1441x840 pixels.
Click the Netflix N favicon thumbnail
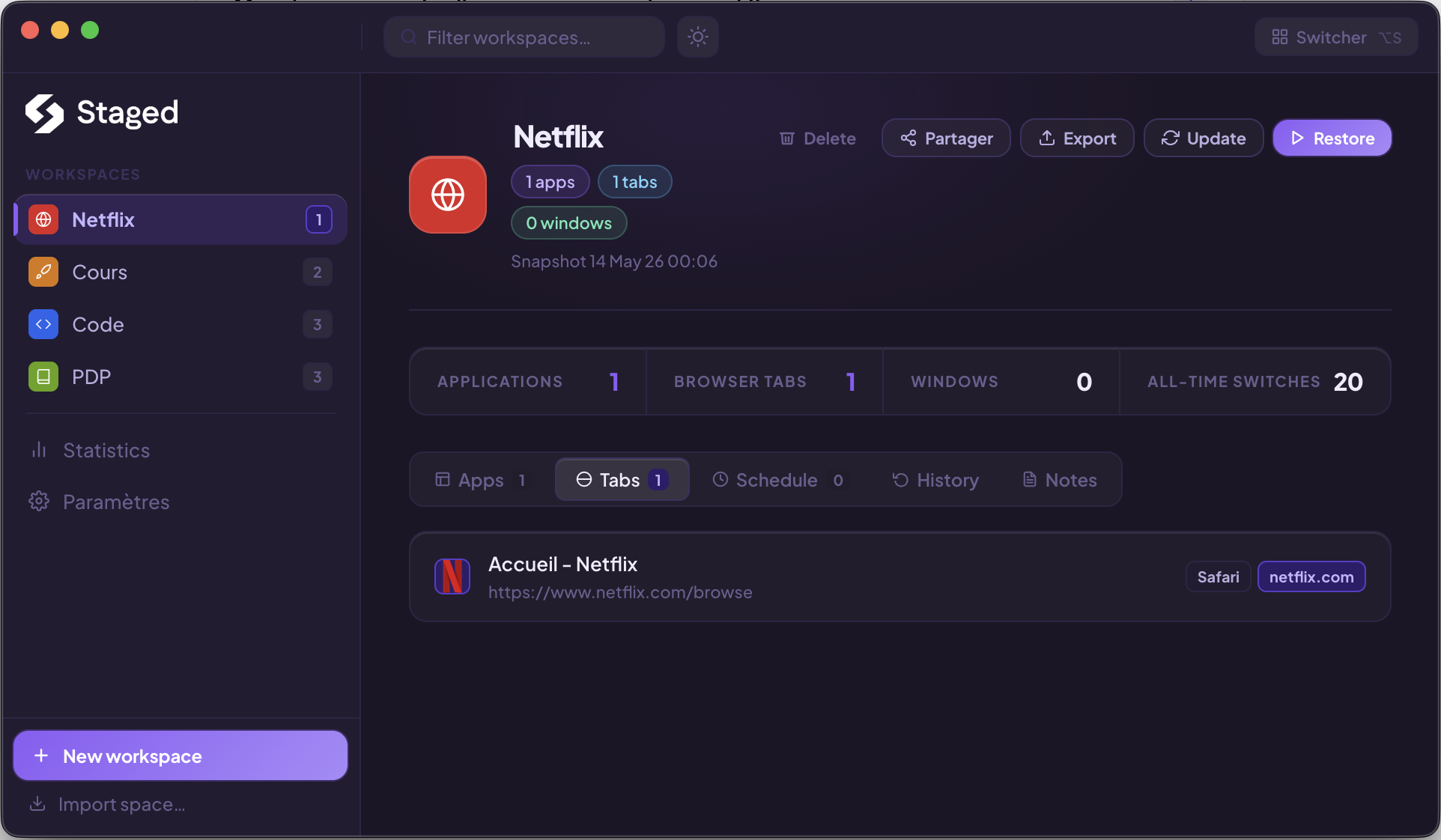coord(452,576)
